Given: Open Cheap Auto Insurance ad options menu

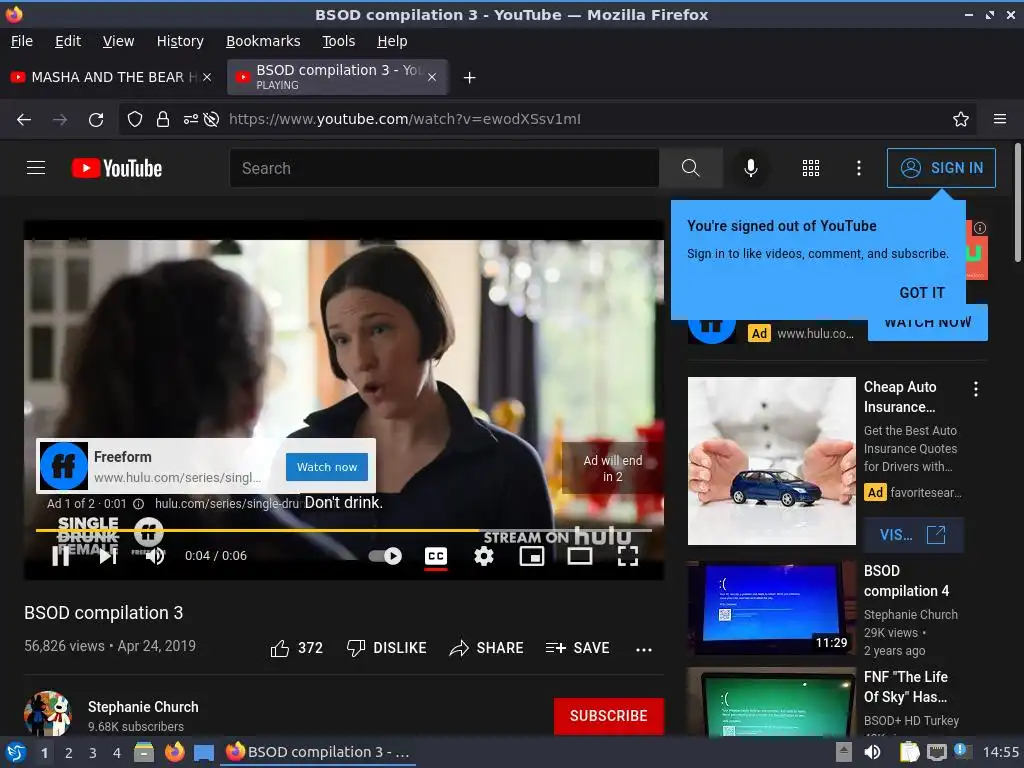Looking at the screenshot, I should pos(976,389).
